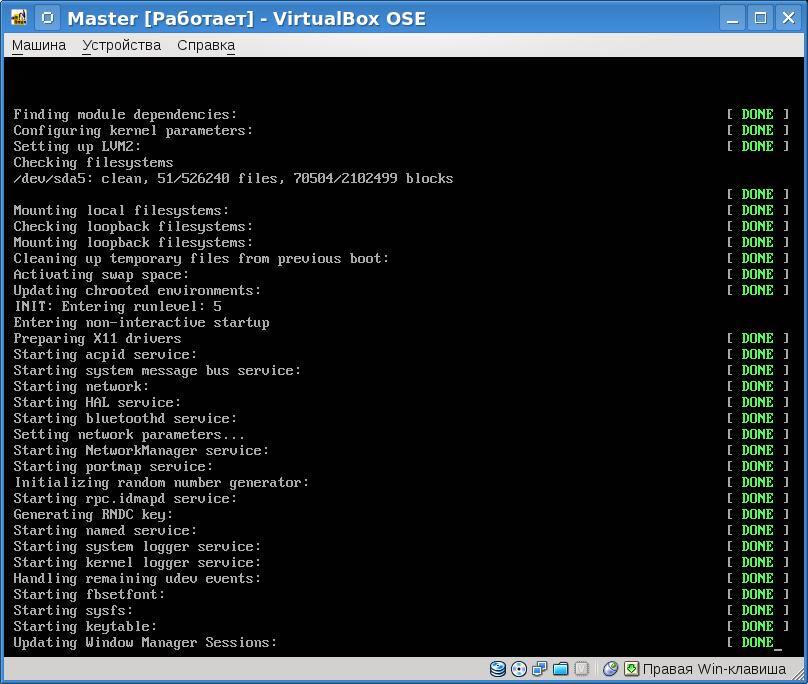This screenshot has width=808, height=684.
Task: Click the keyboard capture arrow icon
Action: tap(631, 669)
